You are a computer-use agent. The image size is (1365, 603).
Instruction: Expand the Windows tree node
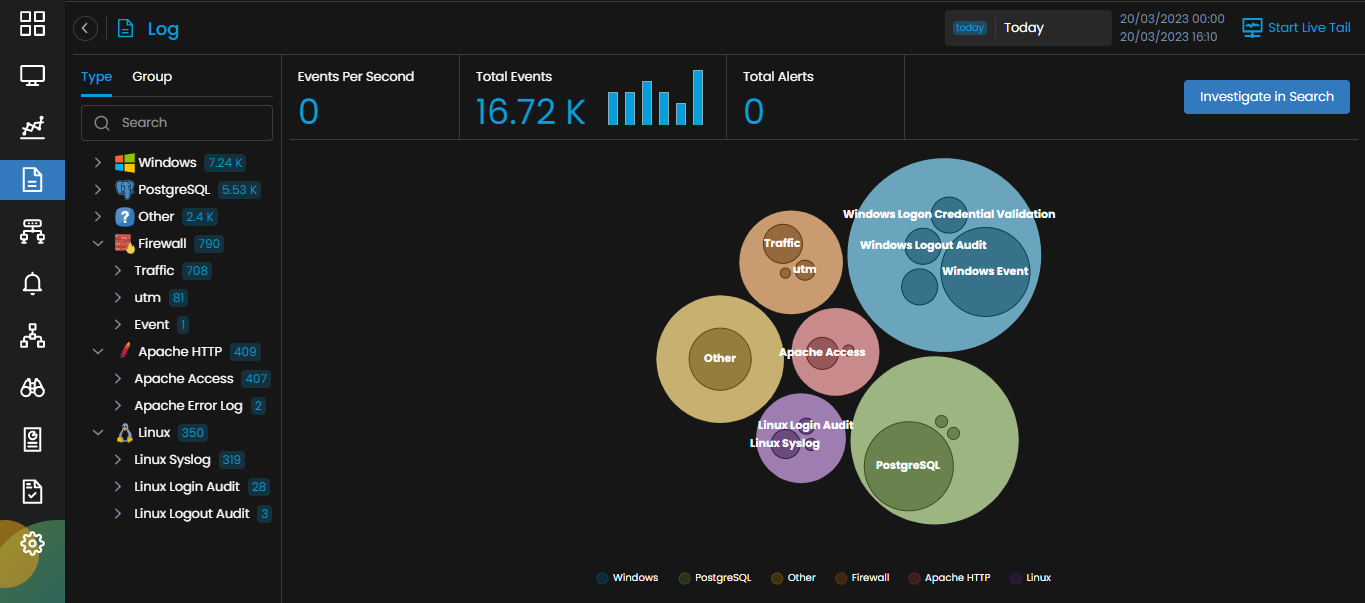97,162
